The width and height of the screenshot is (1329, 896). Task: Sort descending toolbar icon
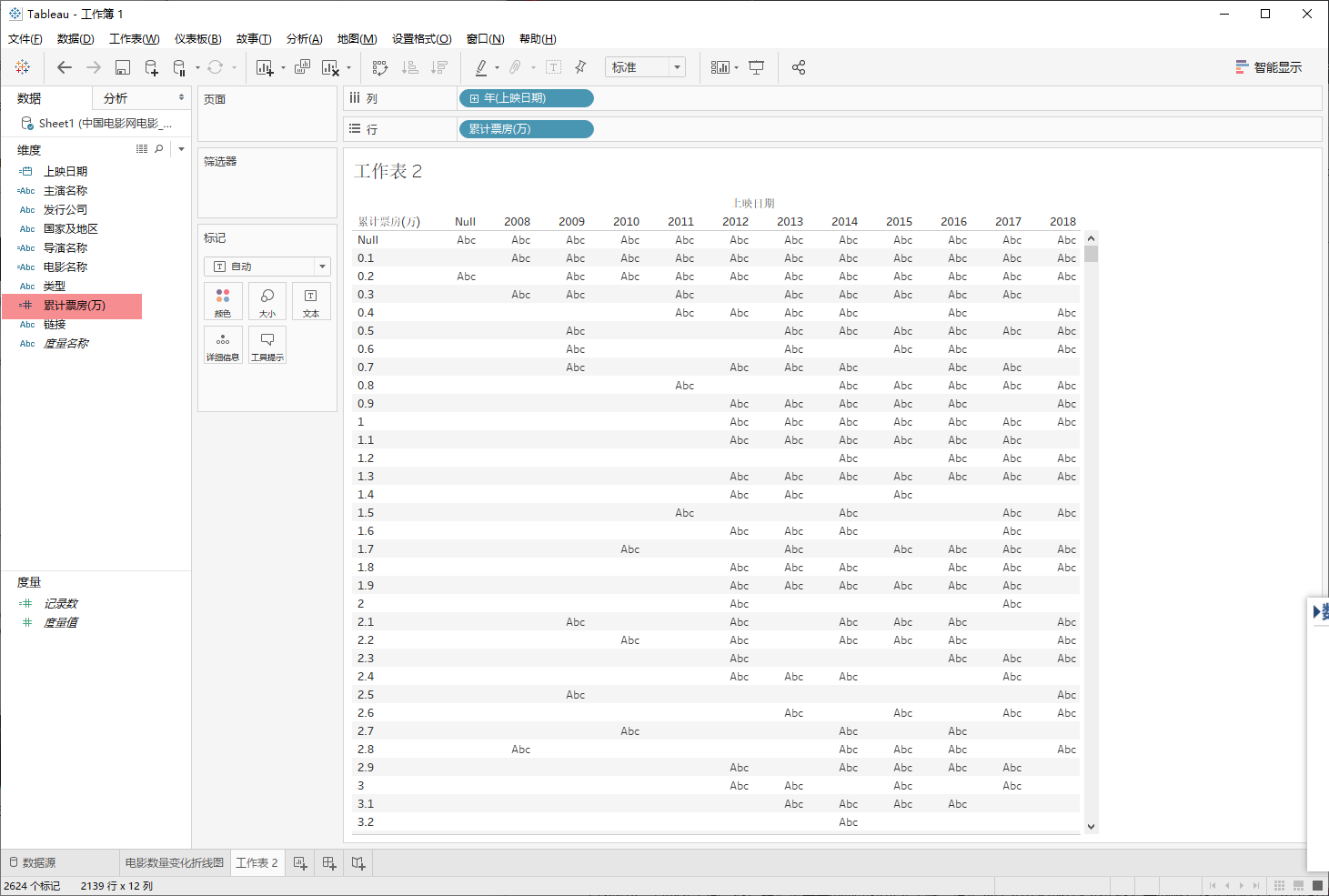[x=439, y=67]
